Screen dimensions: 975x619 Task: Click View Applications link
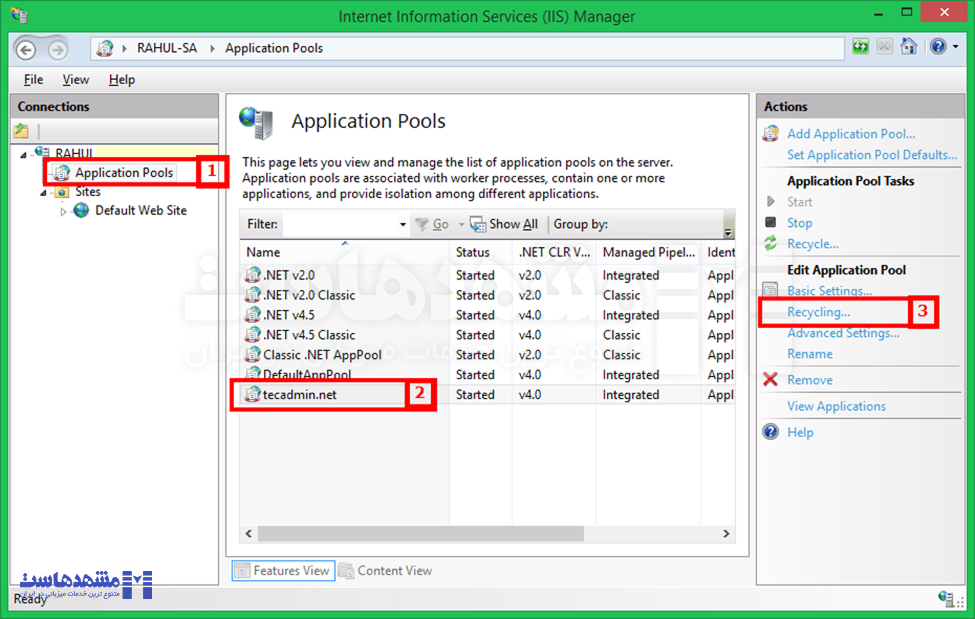click(x=836, y=406)
